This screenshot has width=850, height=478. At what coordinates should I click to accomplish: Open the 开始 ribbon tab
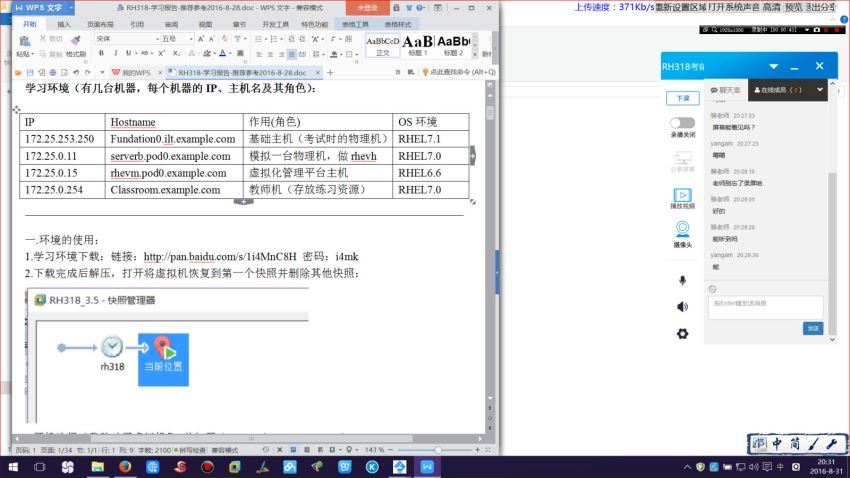(29, 24)
